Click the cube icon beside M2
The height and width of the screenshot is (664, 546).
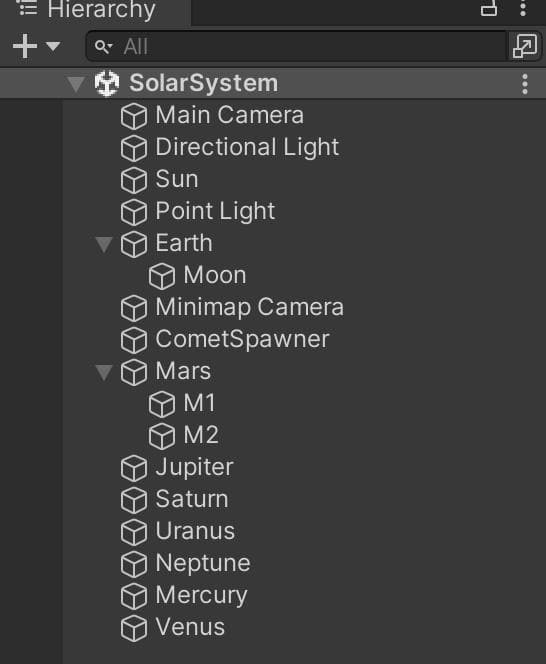(162, 436)
